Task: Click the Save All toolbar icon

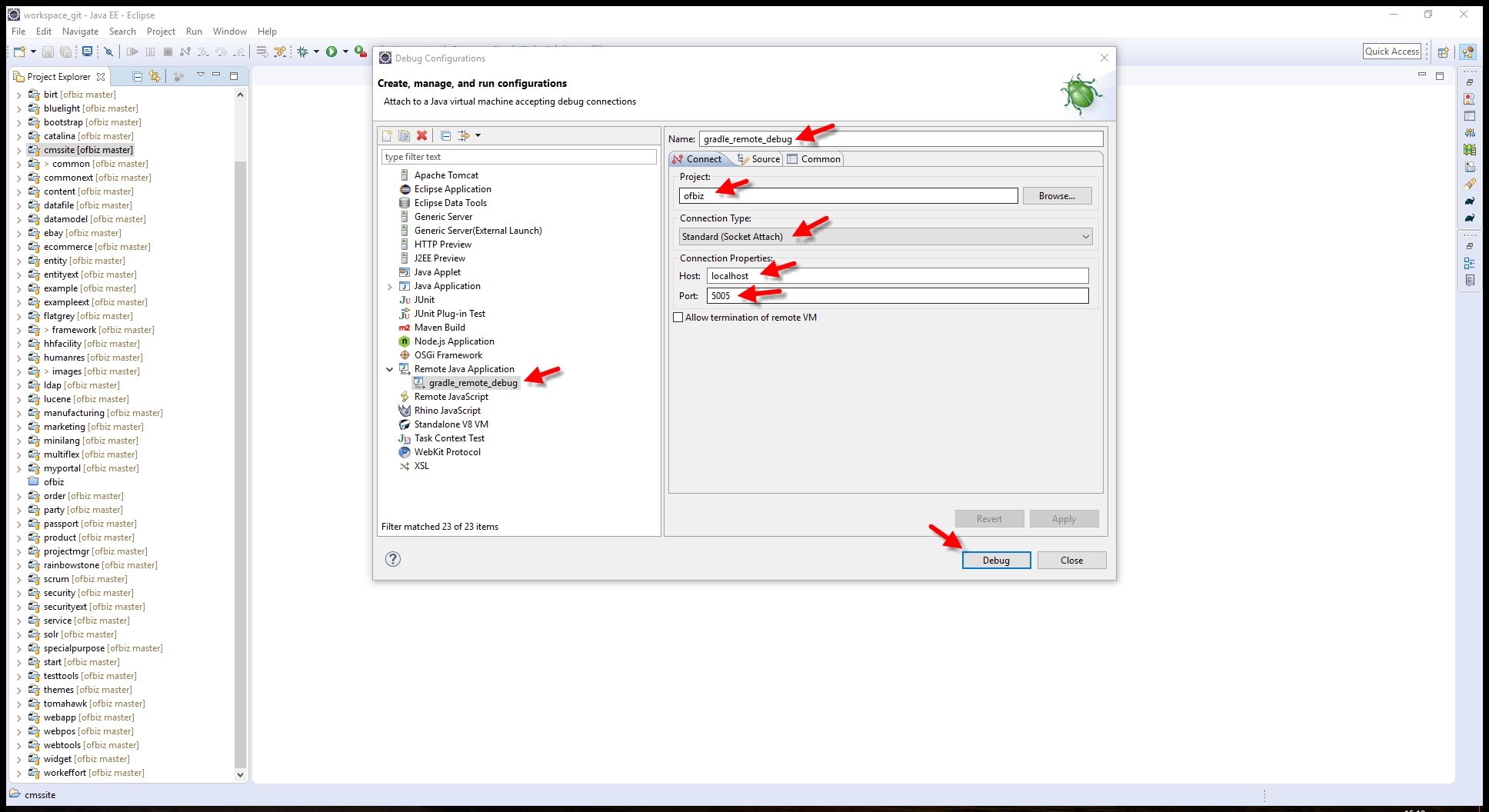Action: (x=66, y=52)
